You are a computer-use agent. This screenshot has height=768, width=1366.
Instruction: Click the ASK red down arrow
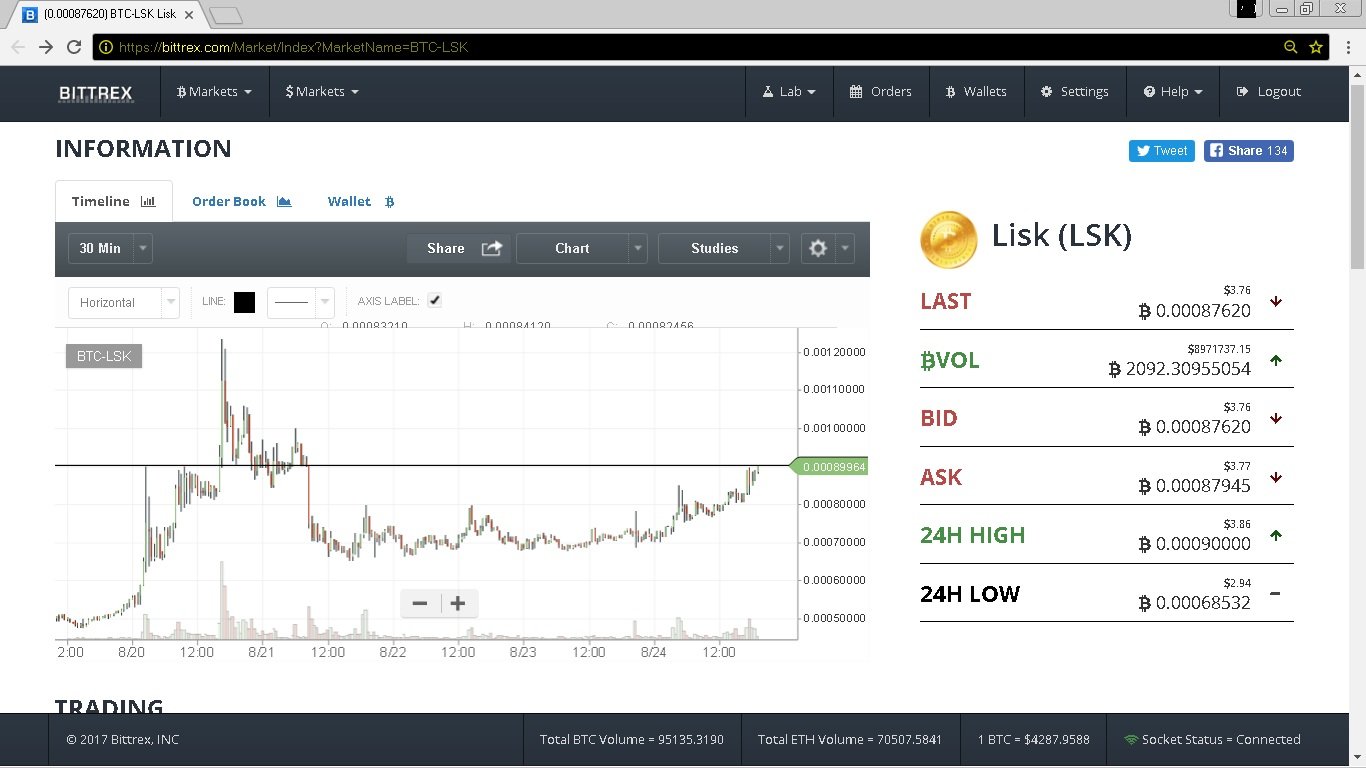click(1276, 477)
